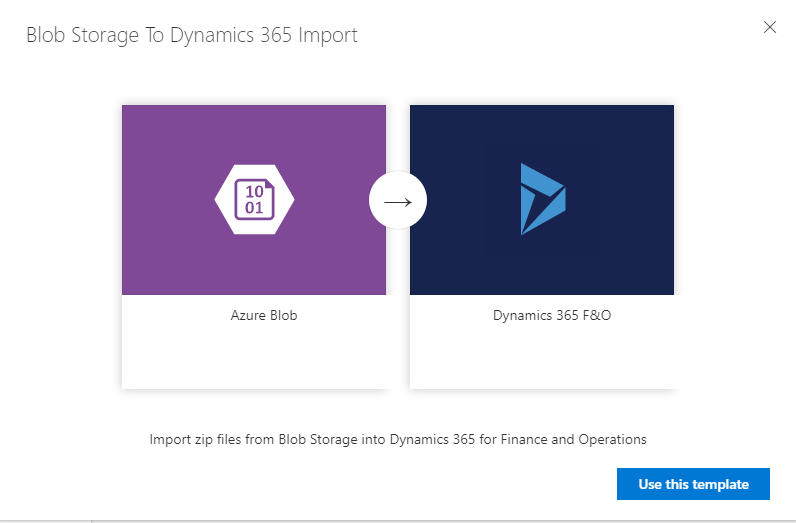Image resolution: width=796 pixels, height=523 pixels.
Task: Click the template description about importing zip files
Action: (398, 439)
